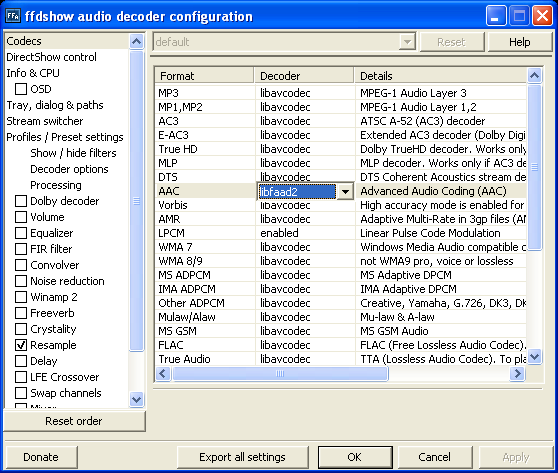Close the ffdshow configuration window
Image resolution: width=558 pixels, height=473 pixels.
542,16
